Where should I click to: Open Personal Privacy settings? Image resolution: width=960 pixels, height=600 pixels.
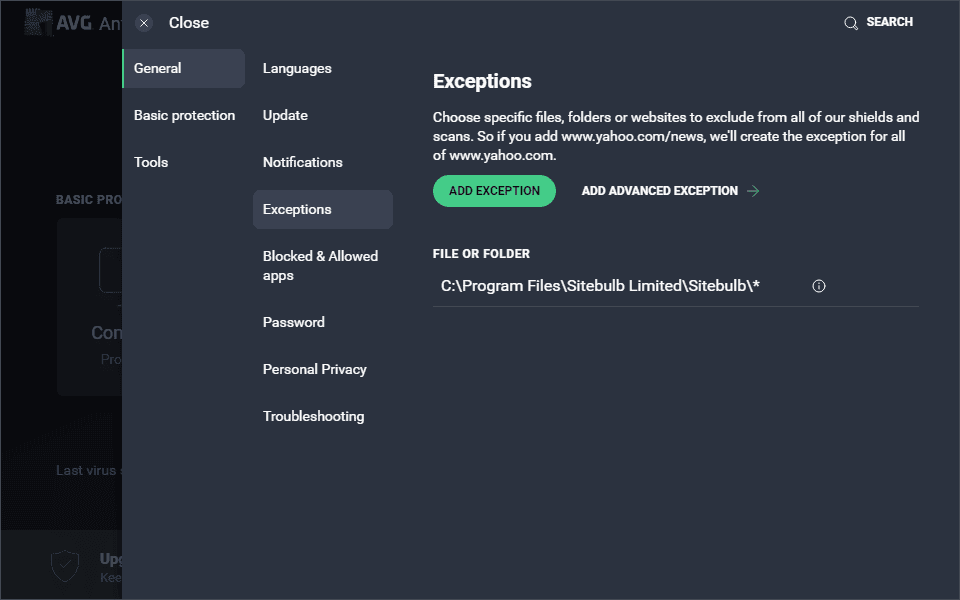click(315, 369)
